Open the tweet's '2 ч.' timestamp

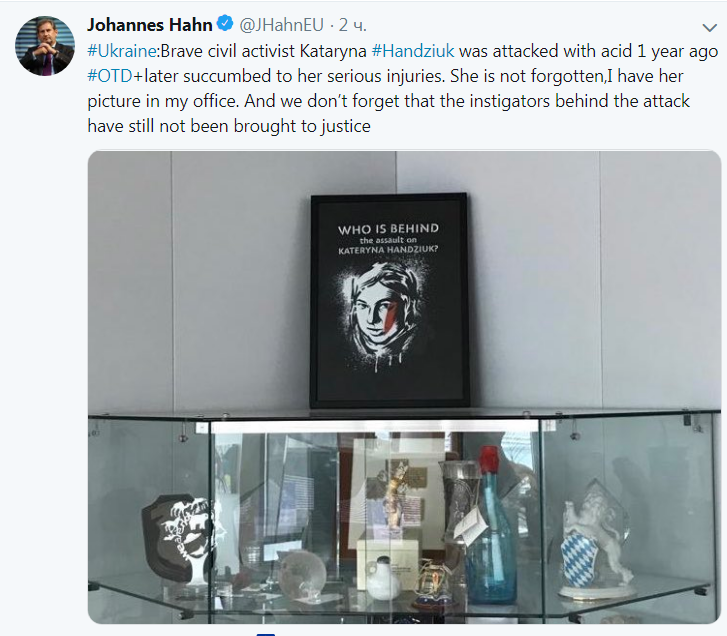(352, 25)
